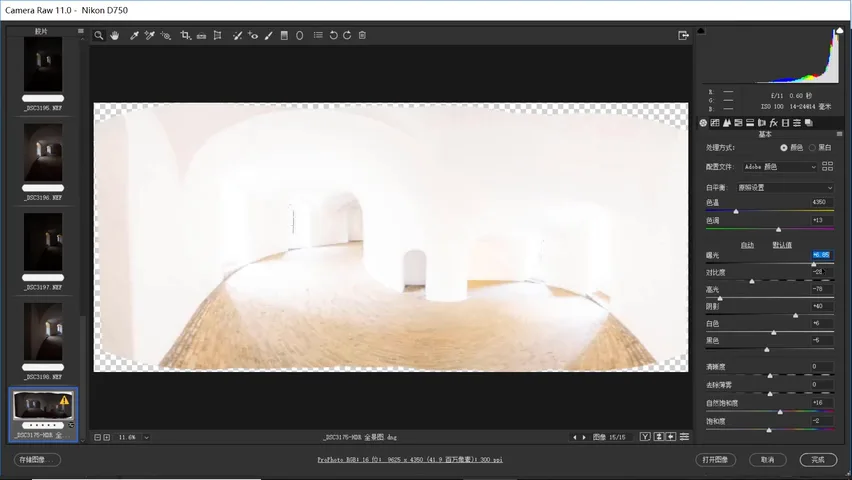Rotate image clockwise
This screenshot has width=852, height=480.
coord(347,35)
